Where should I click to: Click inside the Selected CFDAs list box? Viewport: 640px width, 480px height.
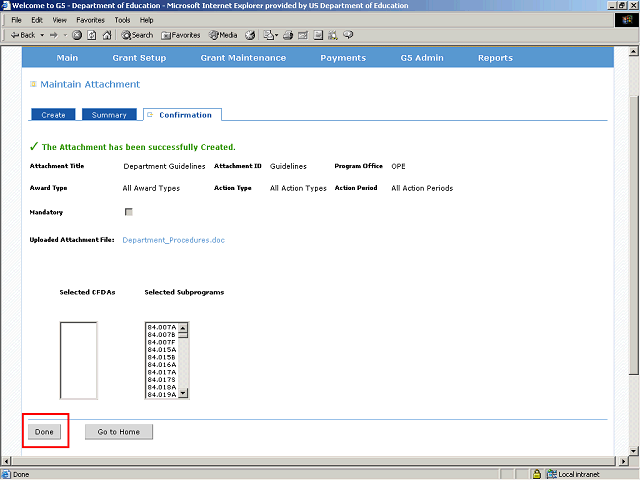tap(78, 360)
